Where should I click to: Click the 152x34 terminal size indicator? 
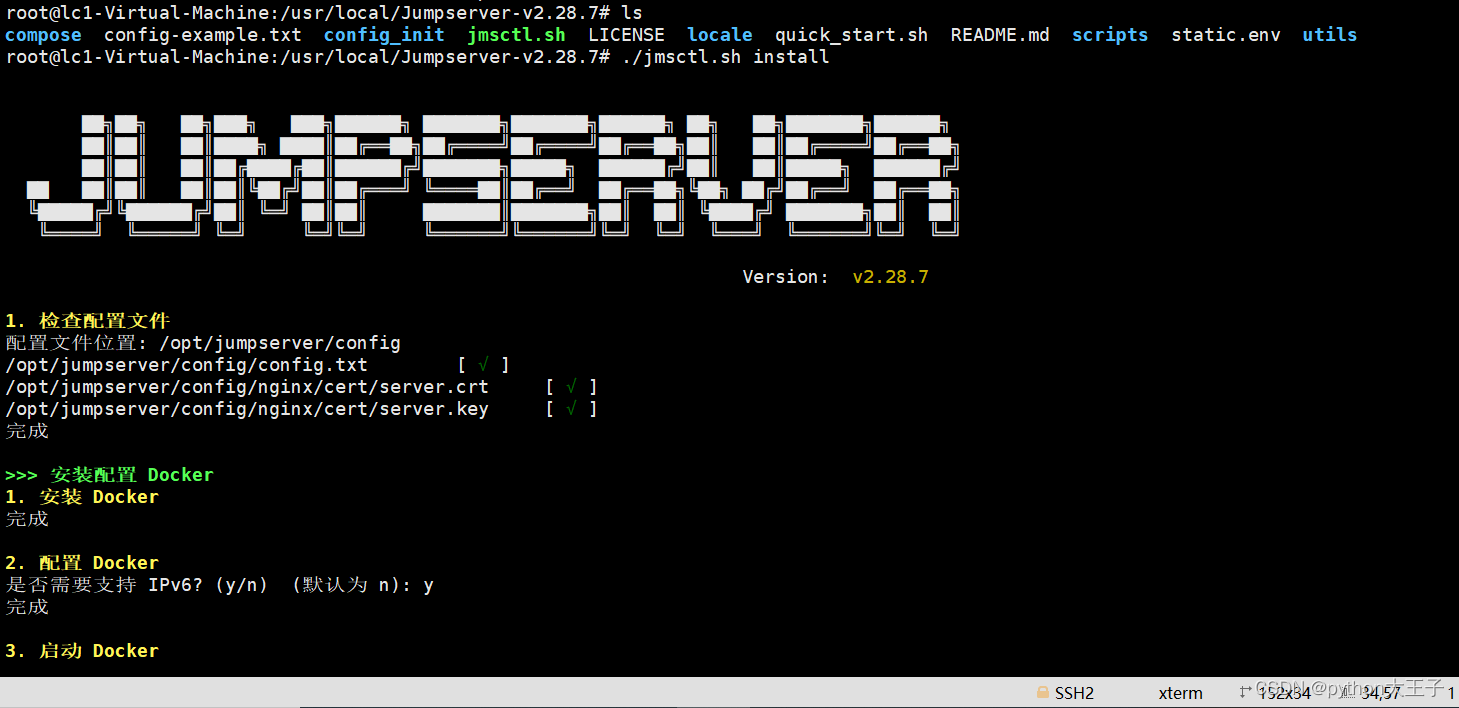pos(1283,692)
